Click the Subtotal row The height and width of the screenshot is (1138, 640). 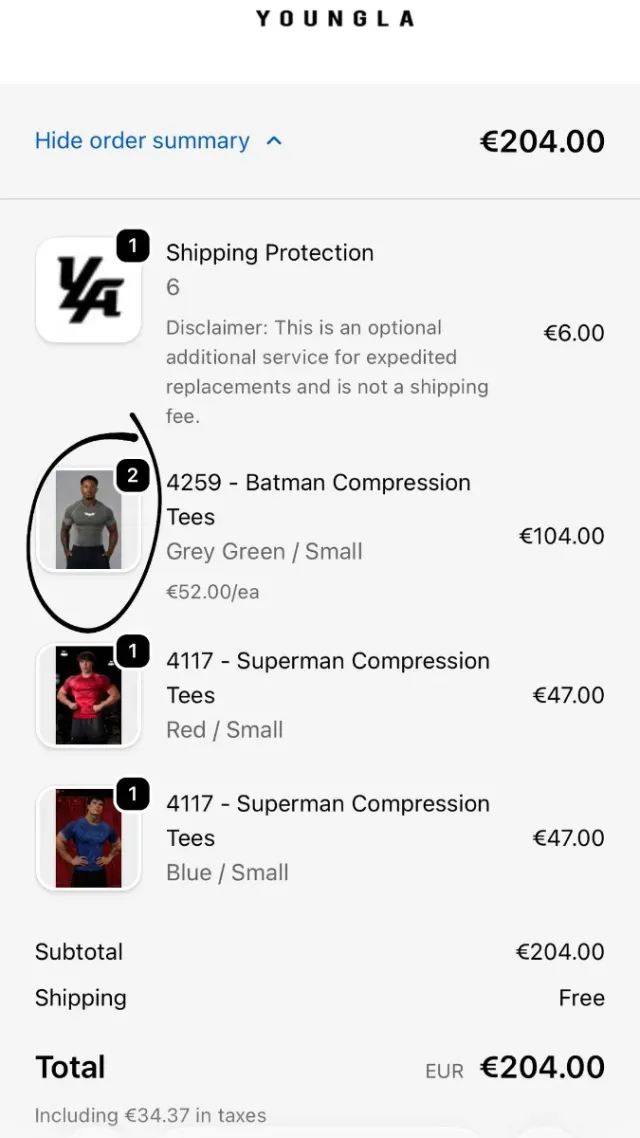coord(79,951)
